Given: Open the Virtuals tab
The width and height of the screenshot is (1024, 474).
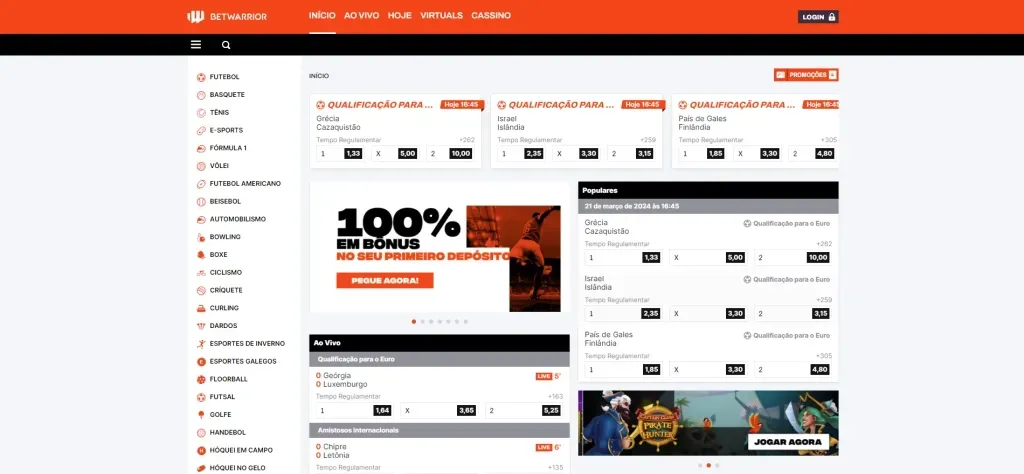Looking at the screenshot, I should point(441,16).
